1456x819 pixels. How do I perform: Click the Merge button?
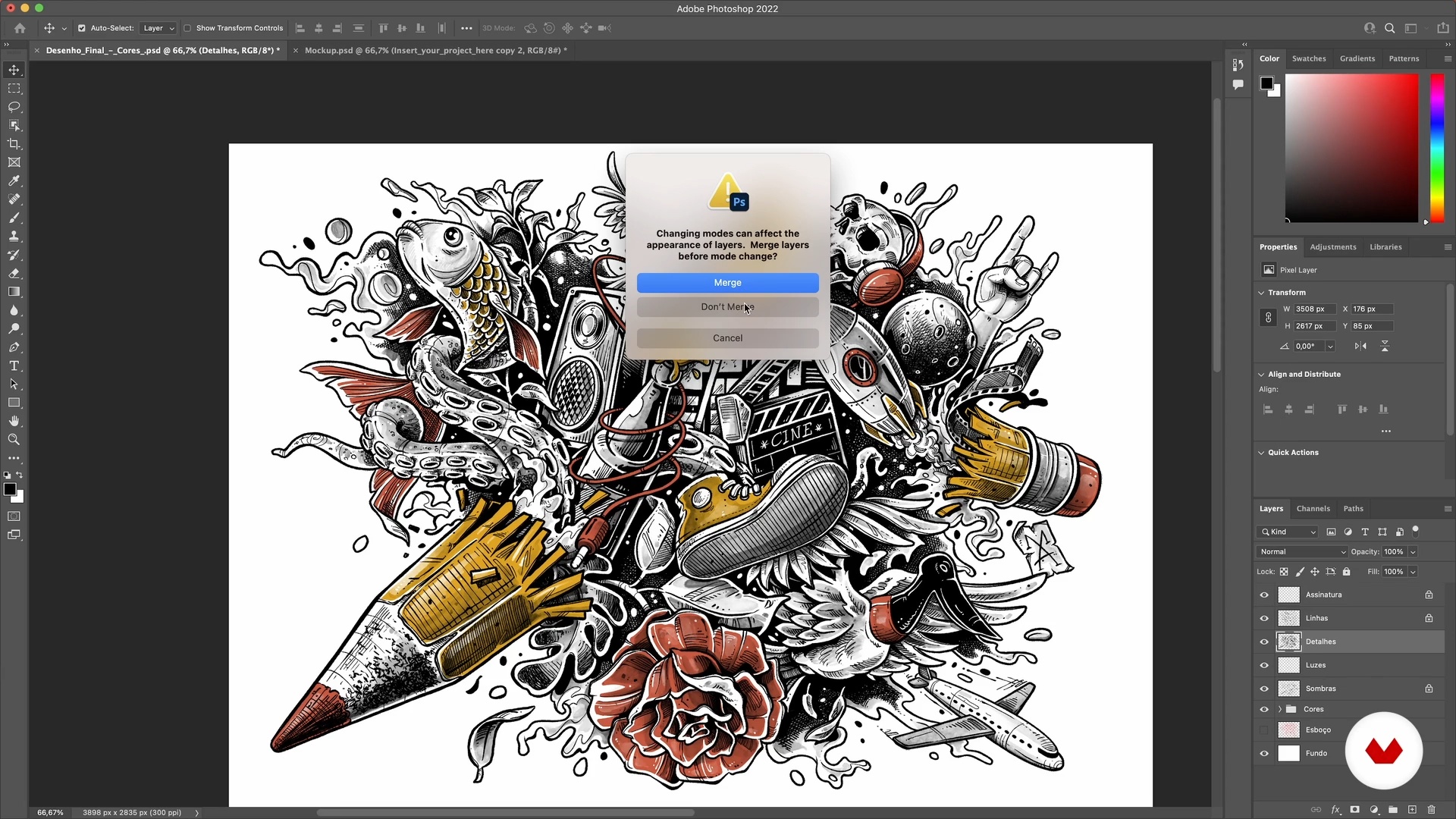point(727,283)
